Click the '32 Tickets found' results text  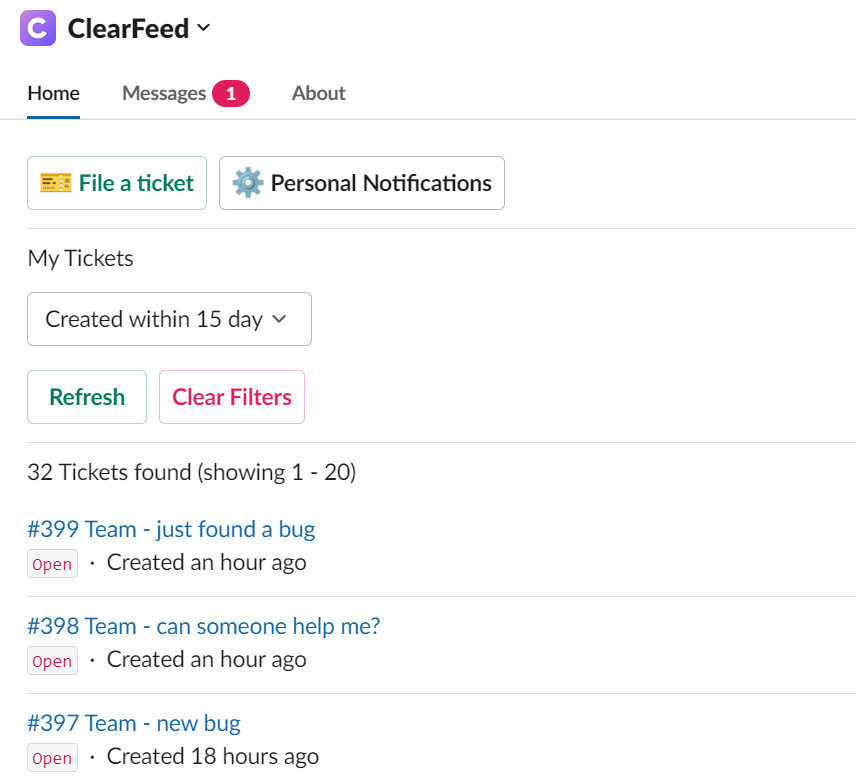[191, 472]
